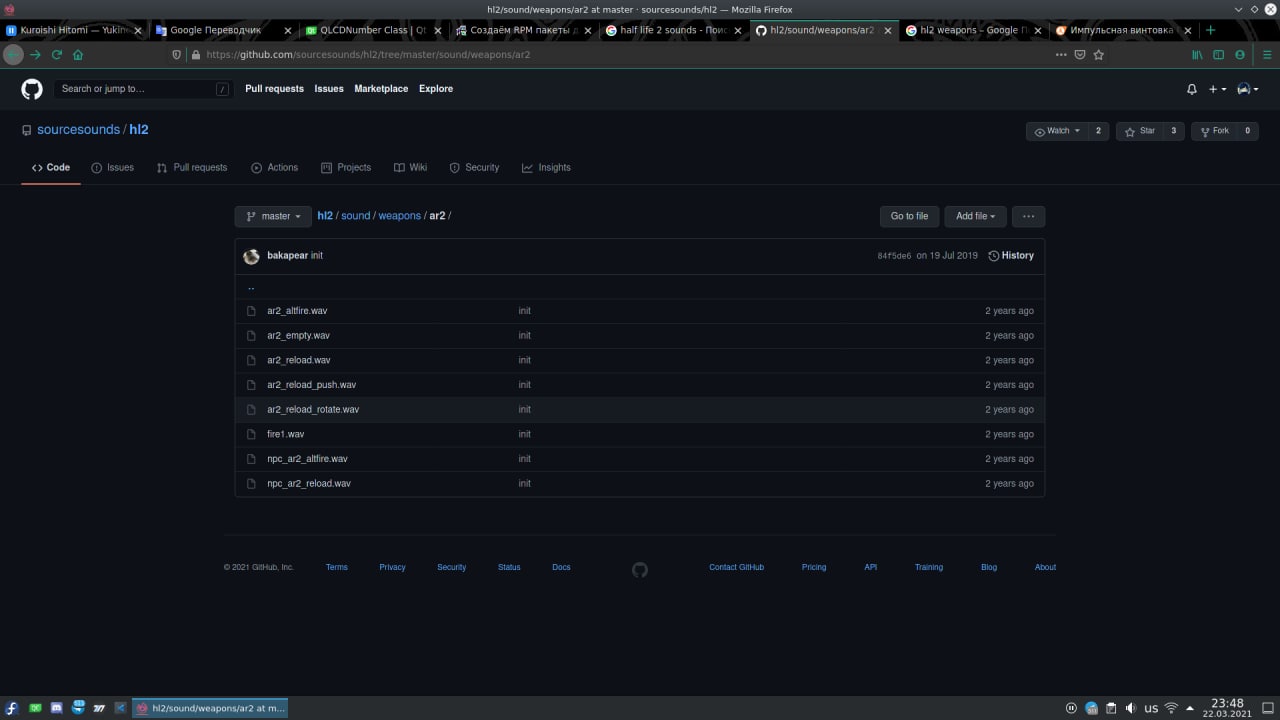Open the hl2 repository title link
Viewport: 1280px width, 720px height.
[139, 130]
